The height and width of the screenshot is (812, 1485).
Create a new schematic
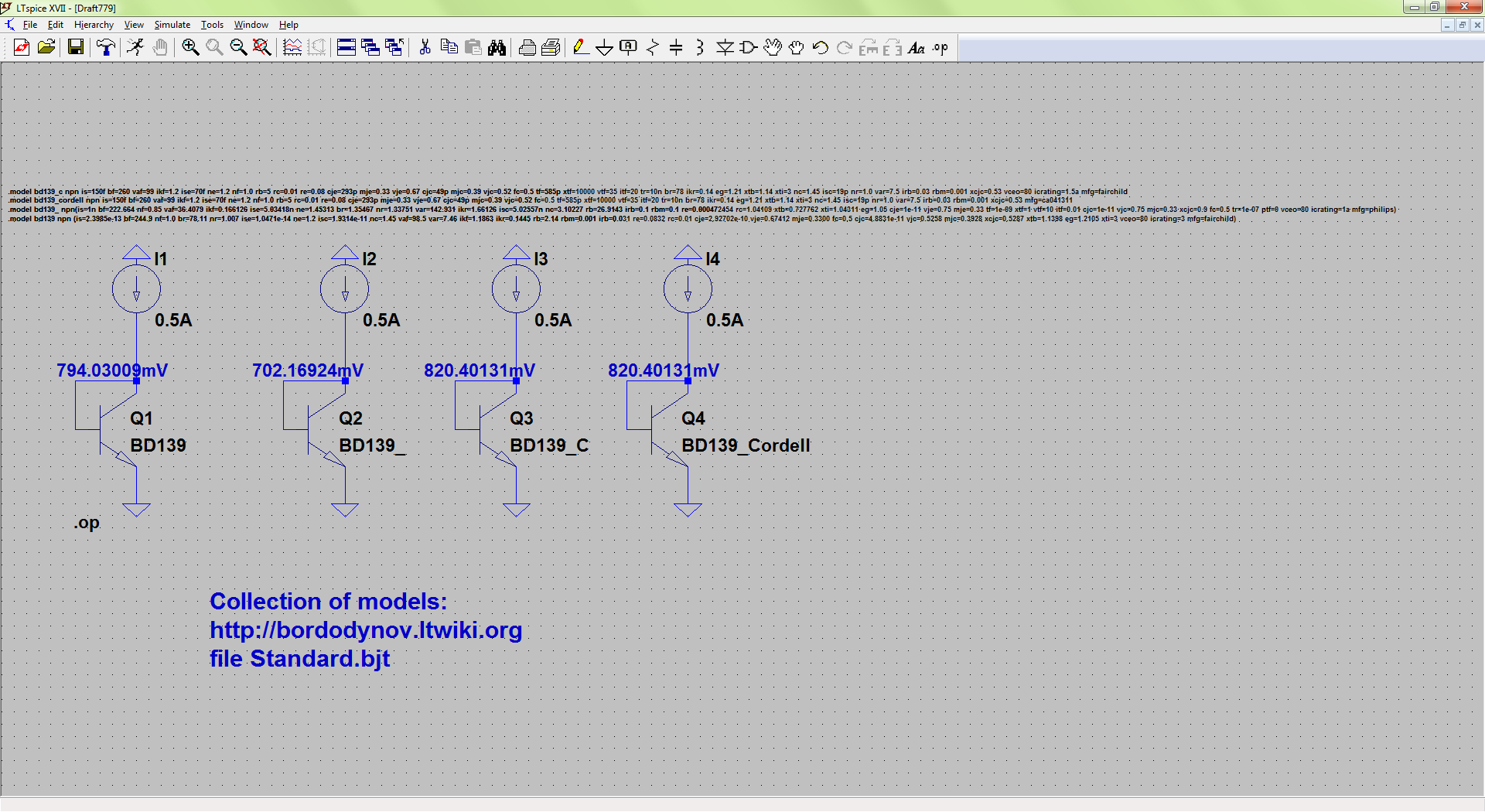(22, 48)
